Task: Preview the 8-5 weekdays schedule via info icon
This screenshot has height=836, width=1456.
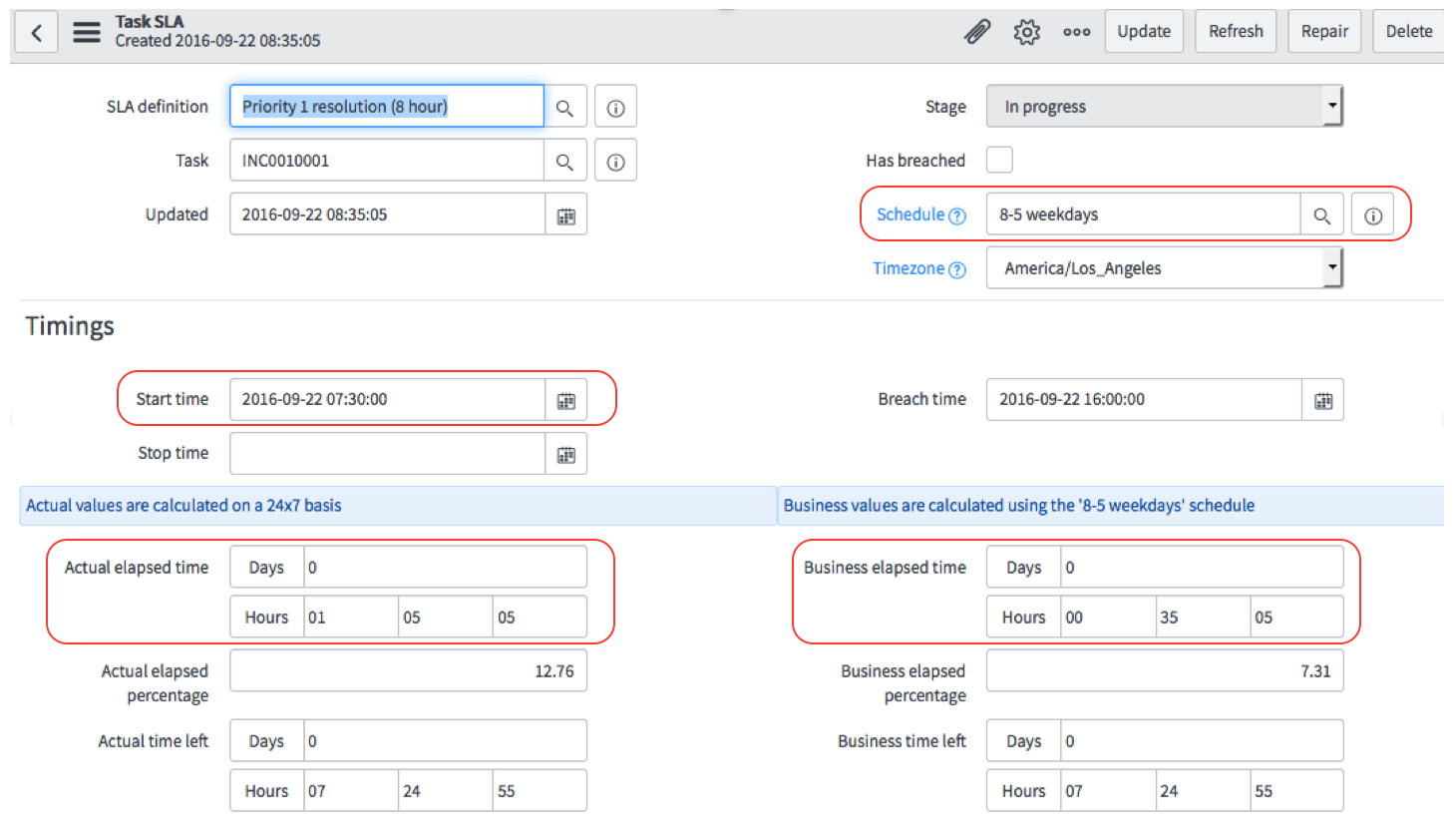Action: (x=1373, y=214)
